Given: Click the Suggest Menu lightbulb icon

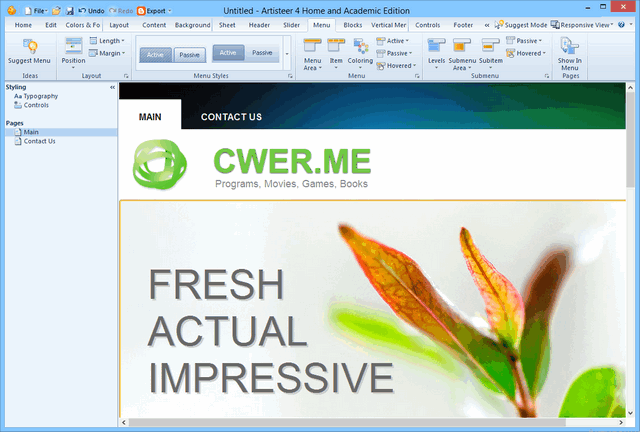Looking at the screenshot, I should click(30, 46).
